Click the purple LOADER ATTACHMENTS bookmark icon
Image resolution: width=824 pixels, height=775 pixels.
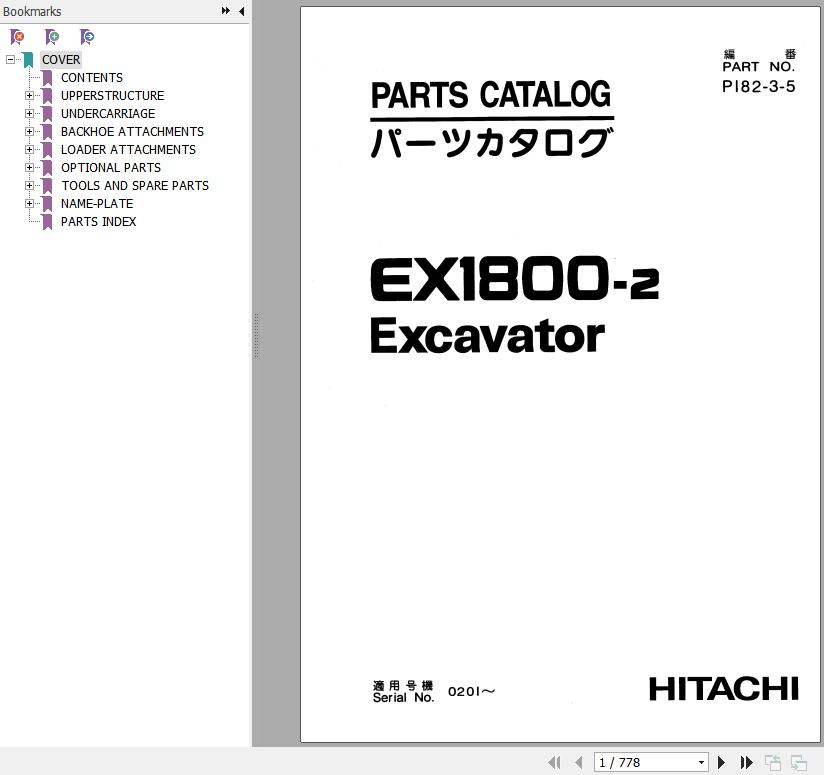tap(47, 150)
